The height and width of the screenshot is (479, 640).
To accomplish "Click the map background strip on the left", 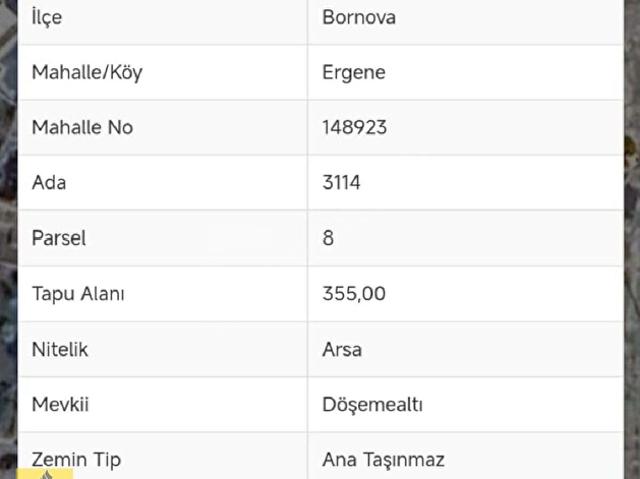I will pyautogui.click(x=8, y=240).
